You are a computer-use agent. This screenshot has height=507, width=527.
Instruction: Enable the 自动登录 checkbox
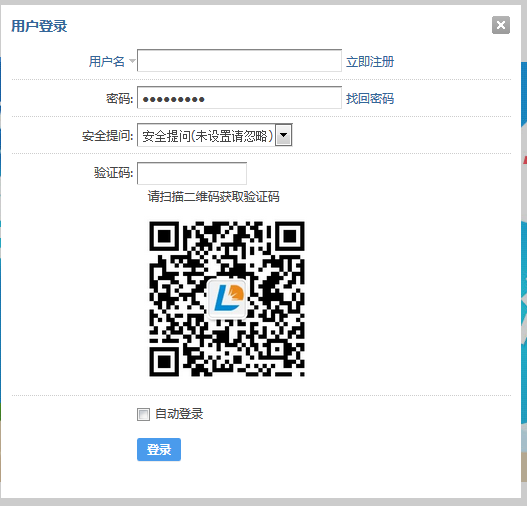[144, 414]
